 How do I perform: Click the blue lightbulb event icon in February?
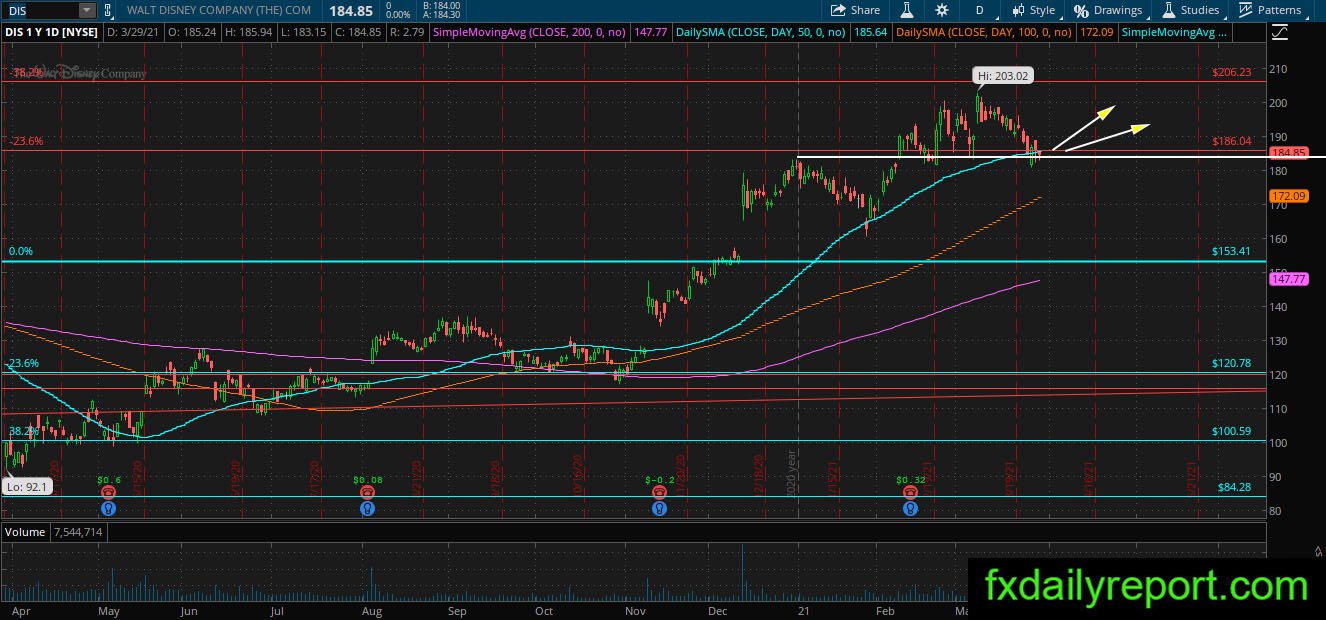pos(910,508)
